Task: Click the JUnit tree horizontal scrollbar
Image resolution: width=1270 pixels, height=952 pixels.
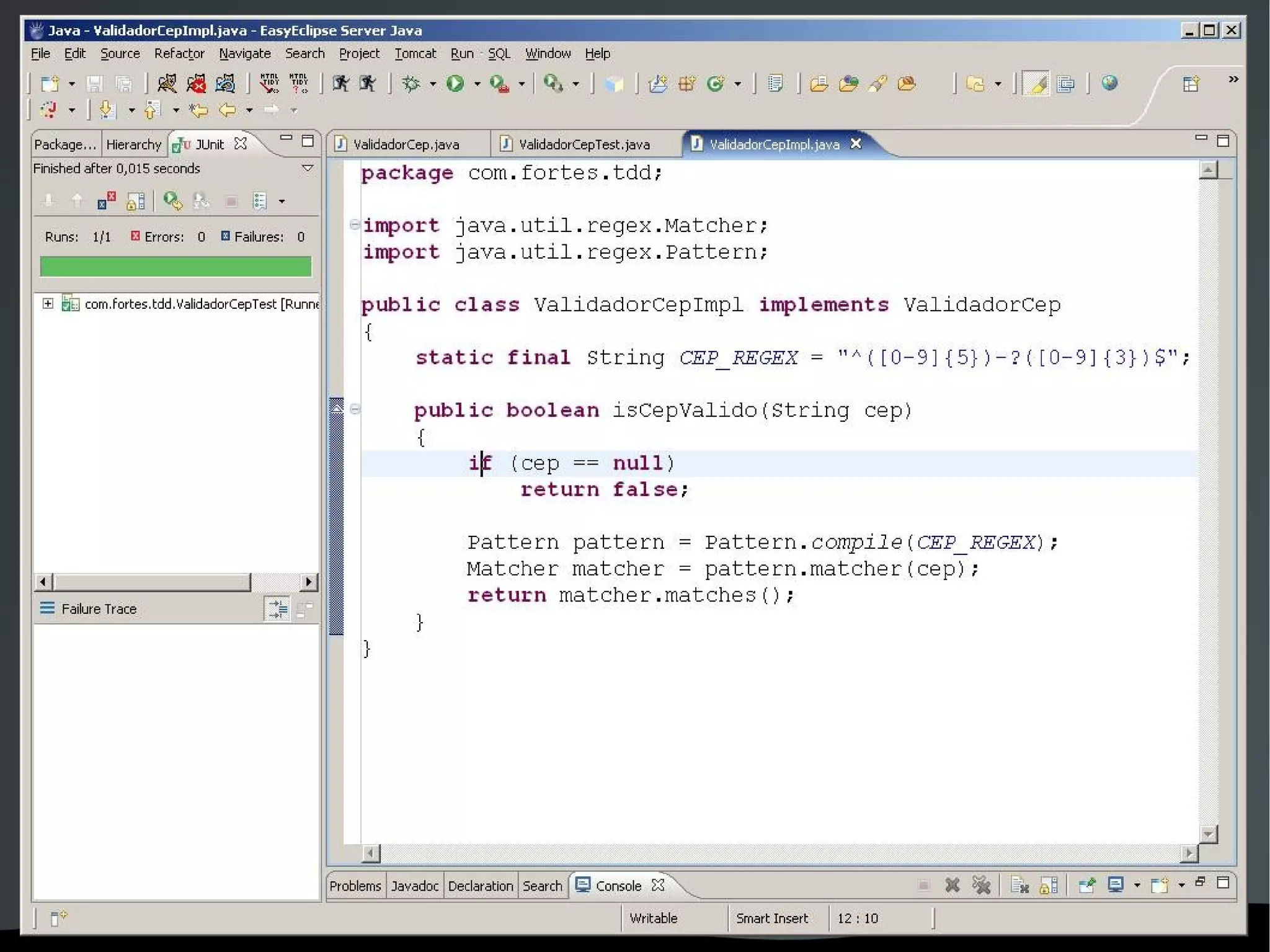Action: [176, 582]
